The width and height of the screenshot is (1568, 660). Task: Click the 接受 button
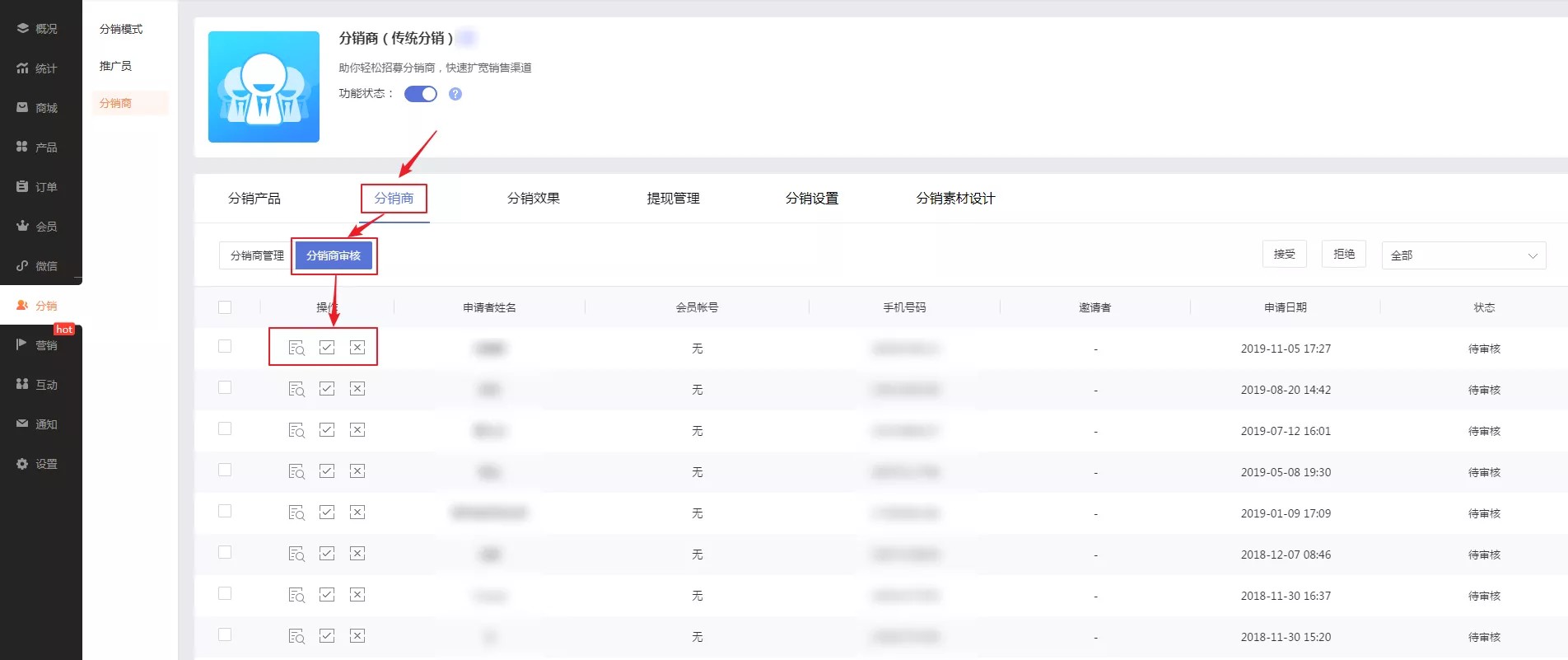pos(1285,254)
